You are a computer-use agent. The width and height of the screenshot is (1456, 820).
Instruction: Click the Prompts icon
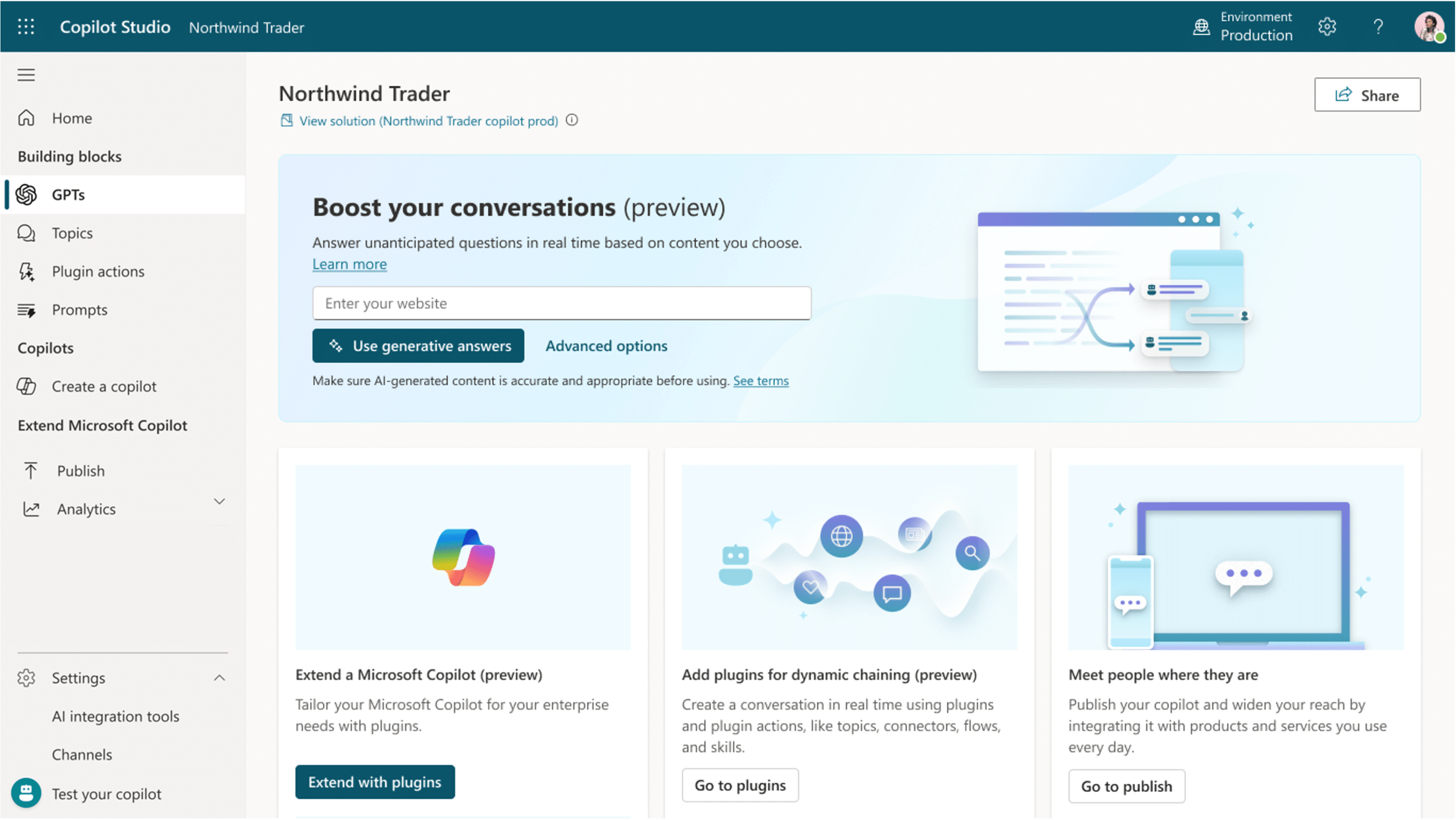26,310
